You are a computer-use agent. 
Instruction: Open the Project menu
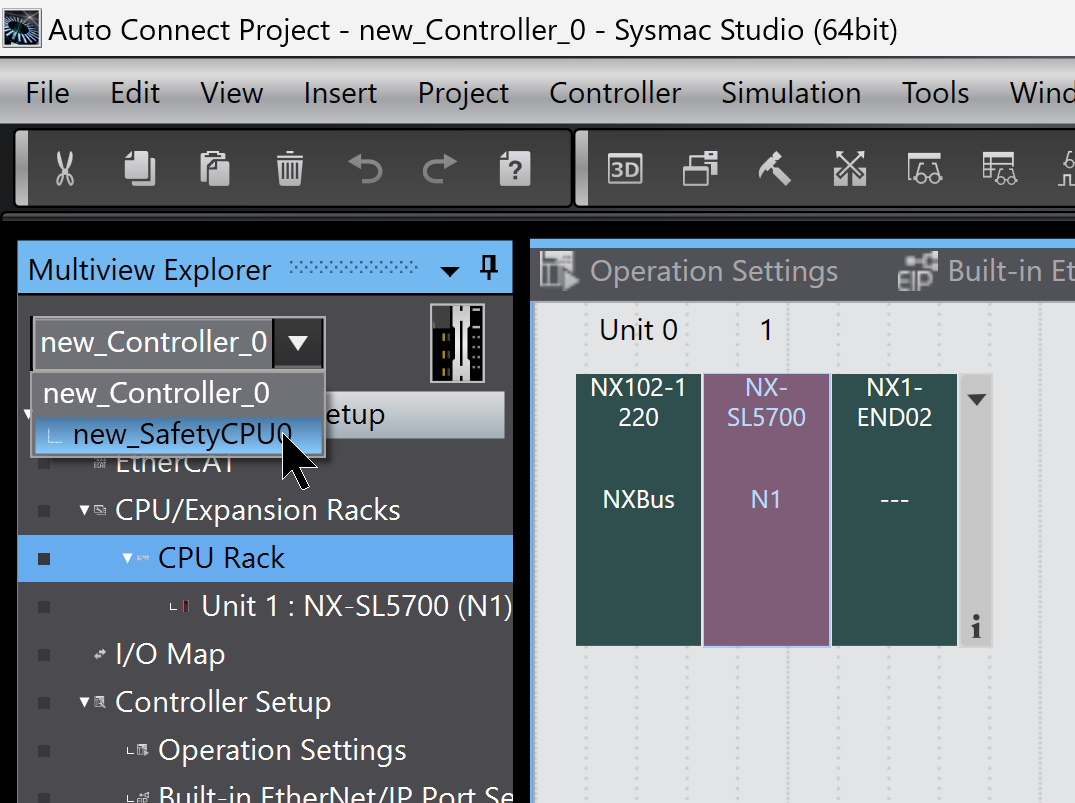(463, 93)
